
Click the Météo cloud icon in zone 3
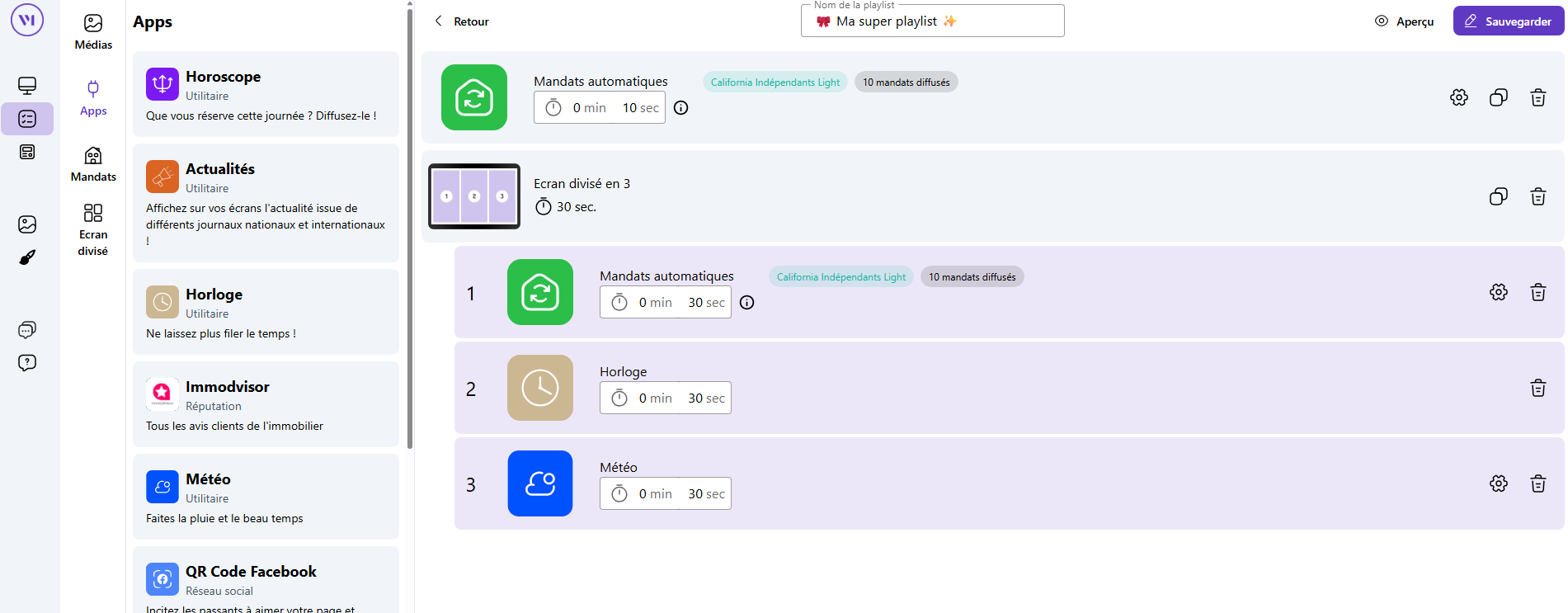click(540, 483)
